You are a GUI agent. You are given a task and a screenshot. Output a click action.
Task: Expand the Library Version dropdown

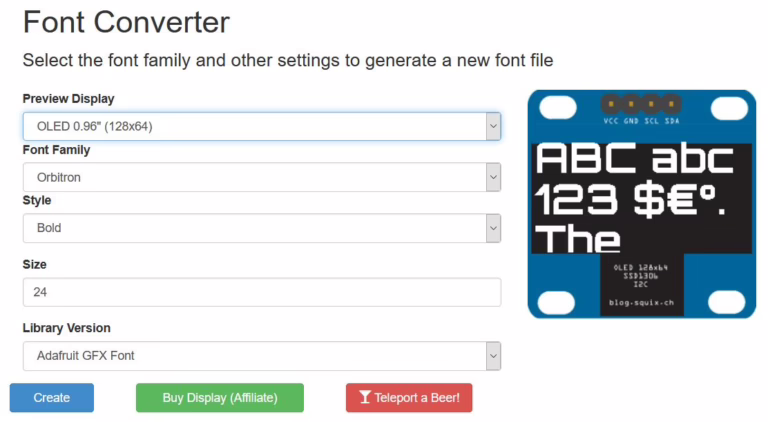tap(261, 356)
